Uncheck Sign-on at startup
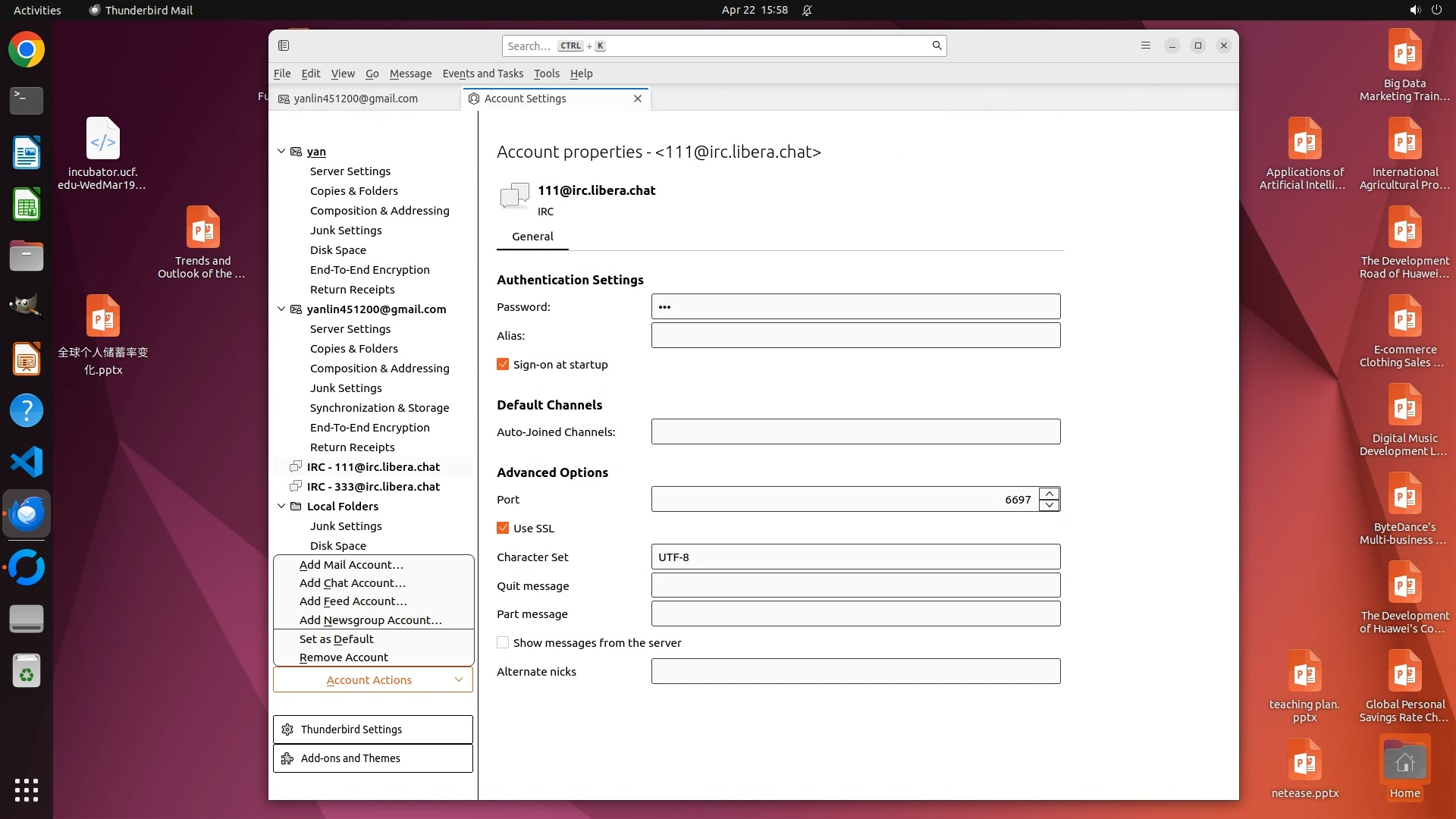The image size is (1456, 819). tap(503, 365)
